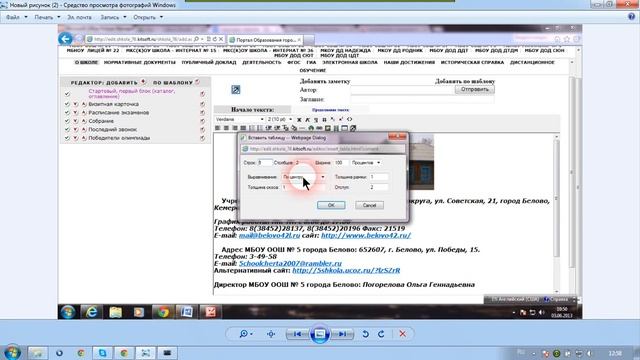This screenshot has width=640, height=360.
Task: Click the right-side icon on Победители олимпиады row
Action: (x=202, y=138)
